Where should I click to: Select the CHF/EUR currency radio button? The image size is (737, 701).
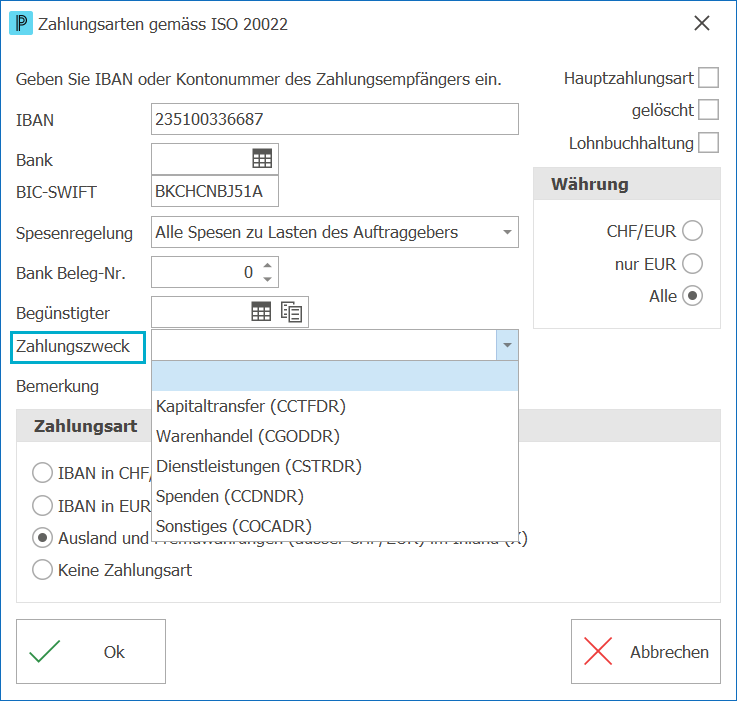pos(692,231)
